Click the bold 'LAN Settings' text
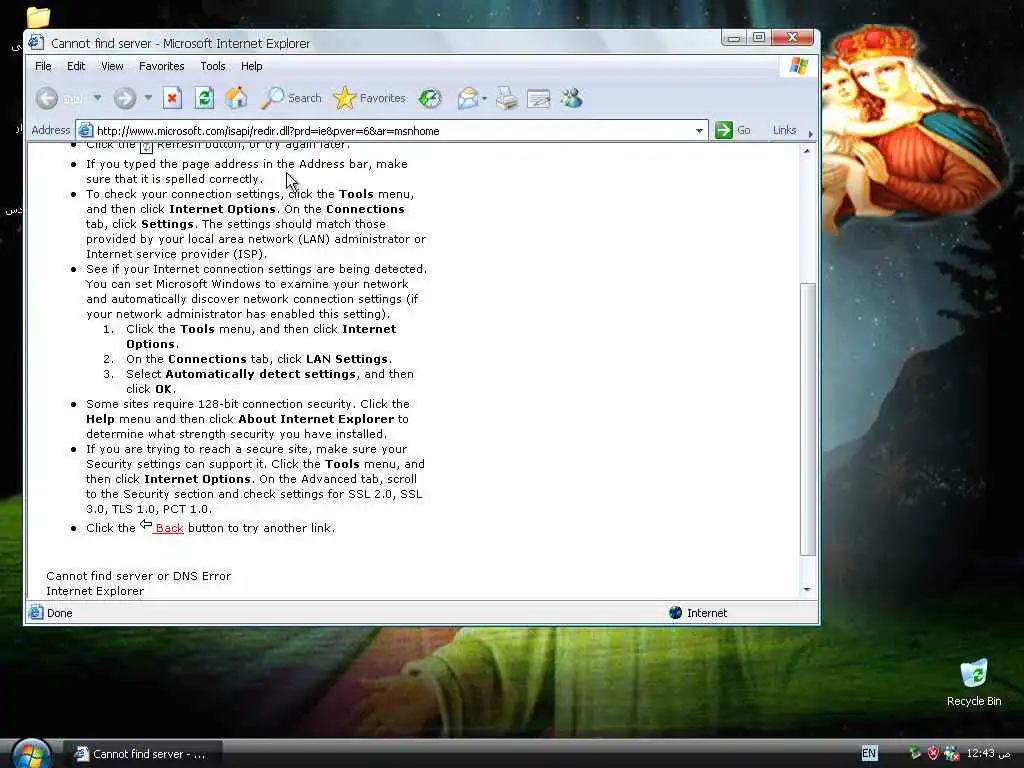Screen dimensions: 1024x768 [x=347, y=359]
